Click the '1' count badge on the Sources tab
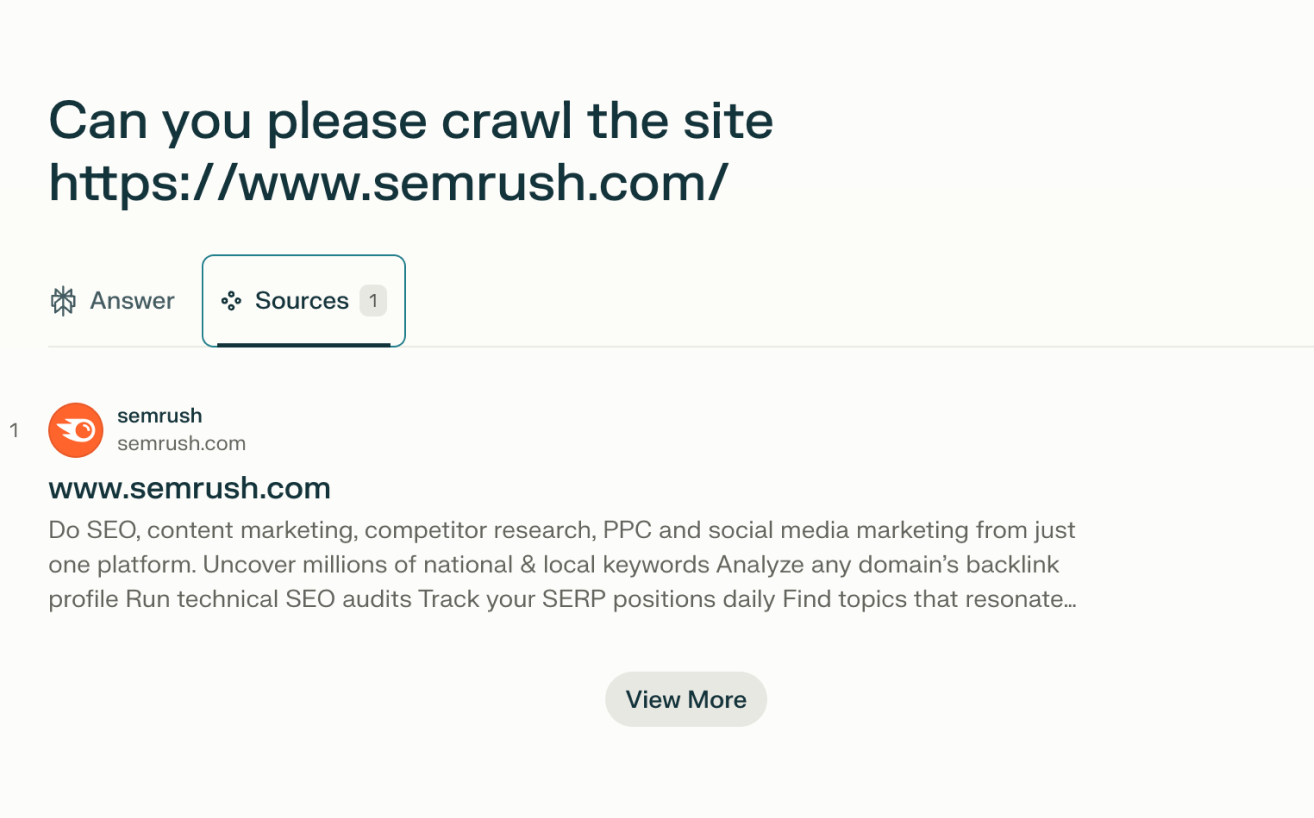 (x=372, y=299)
